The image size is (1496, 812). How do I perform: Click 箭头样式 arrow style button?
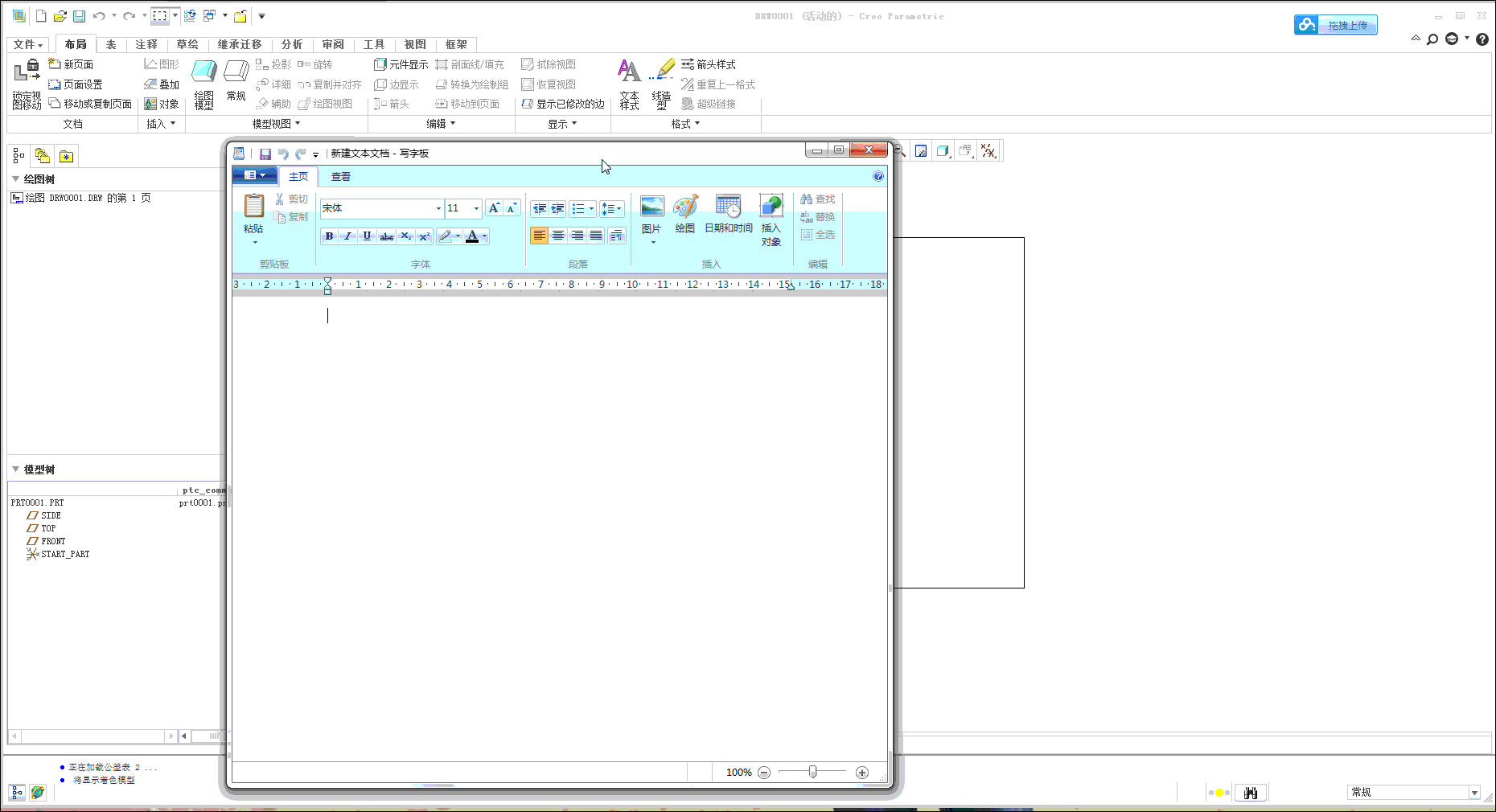709,64
